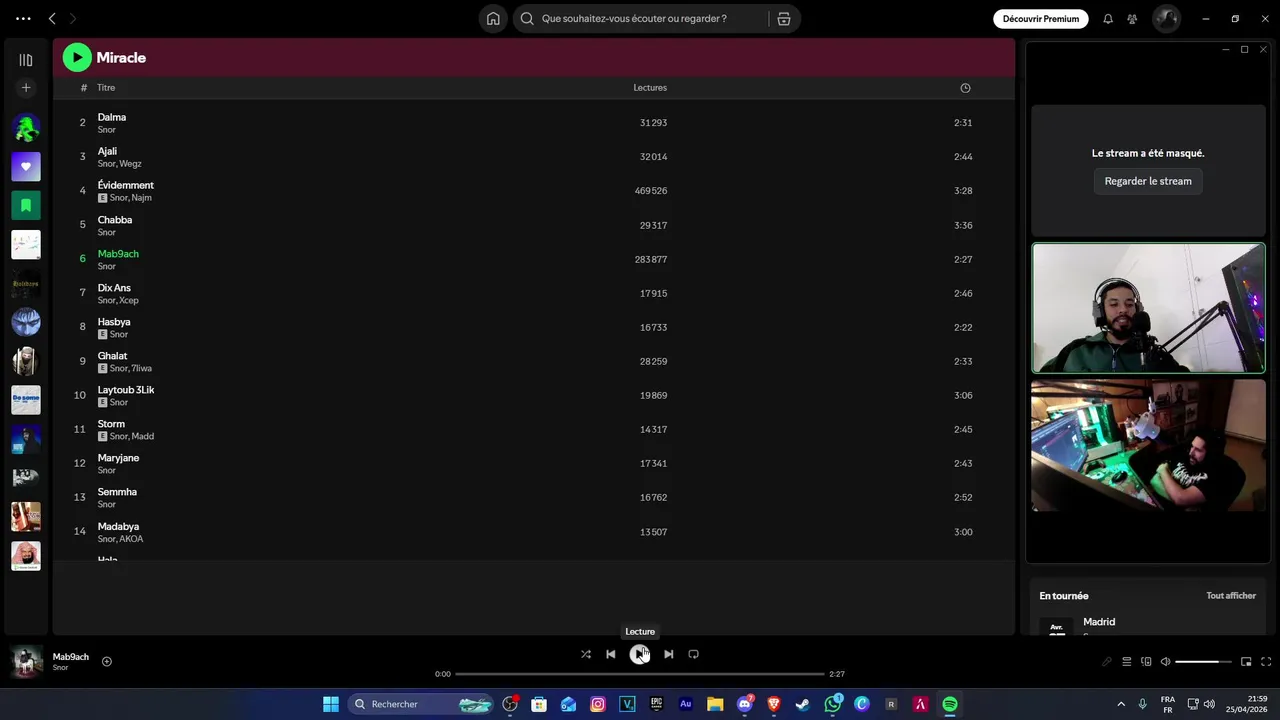Sort by the Titre column header

click(106, 88)
